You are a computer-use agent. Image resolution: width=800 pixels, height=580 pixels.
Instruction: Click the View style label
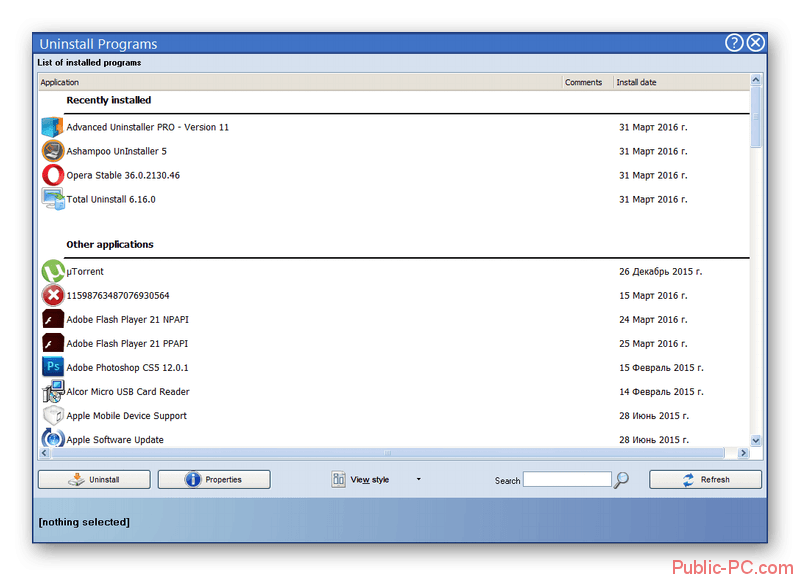(369, 480)
